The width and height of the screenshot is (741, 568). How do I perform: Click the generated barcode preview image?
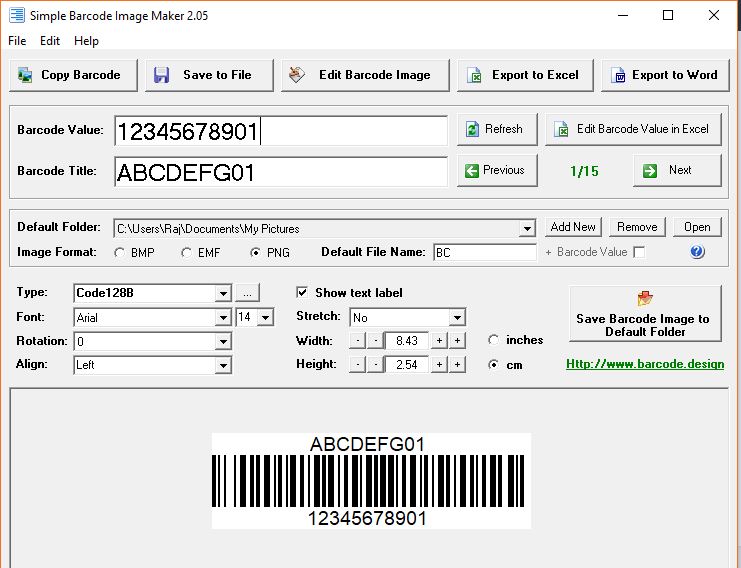tap(371, 481)
